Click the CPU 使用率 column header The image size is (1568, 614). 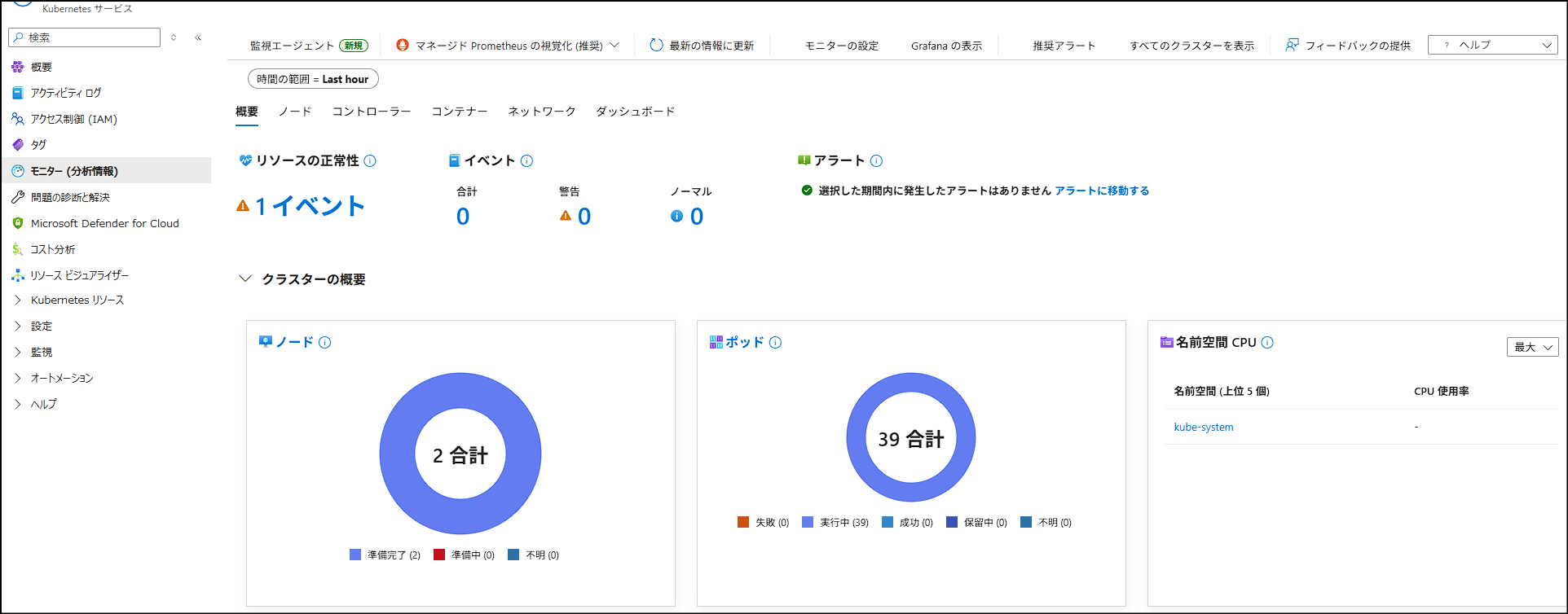[1442, 391]
